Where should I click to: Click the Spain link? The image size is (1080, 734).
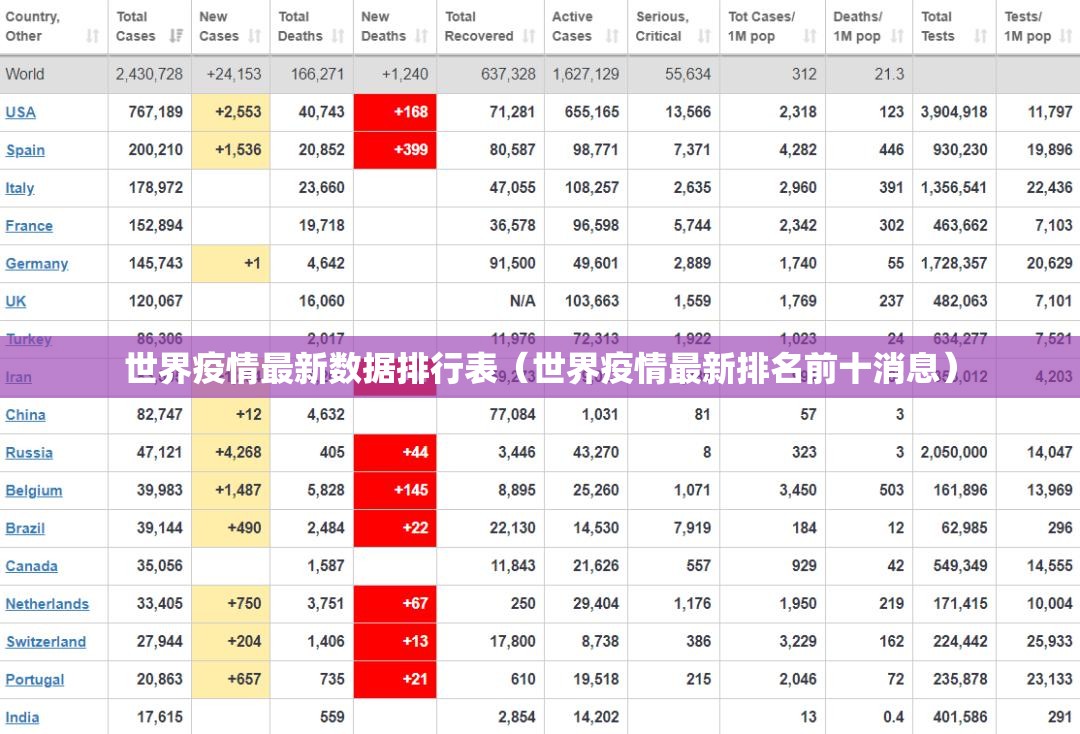click(x=24, y=150)
